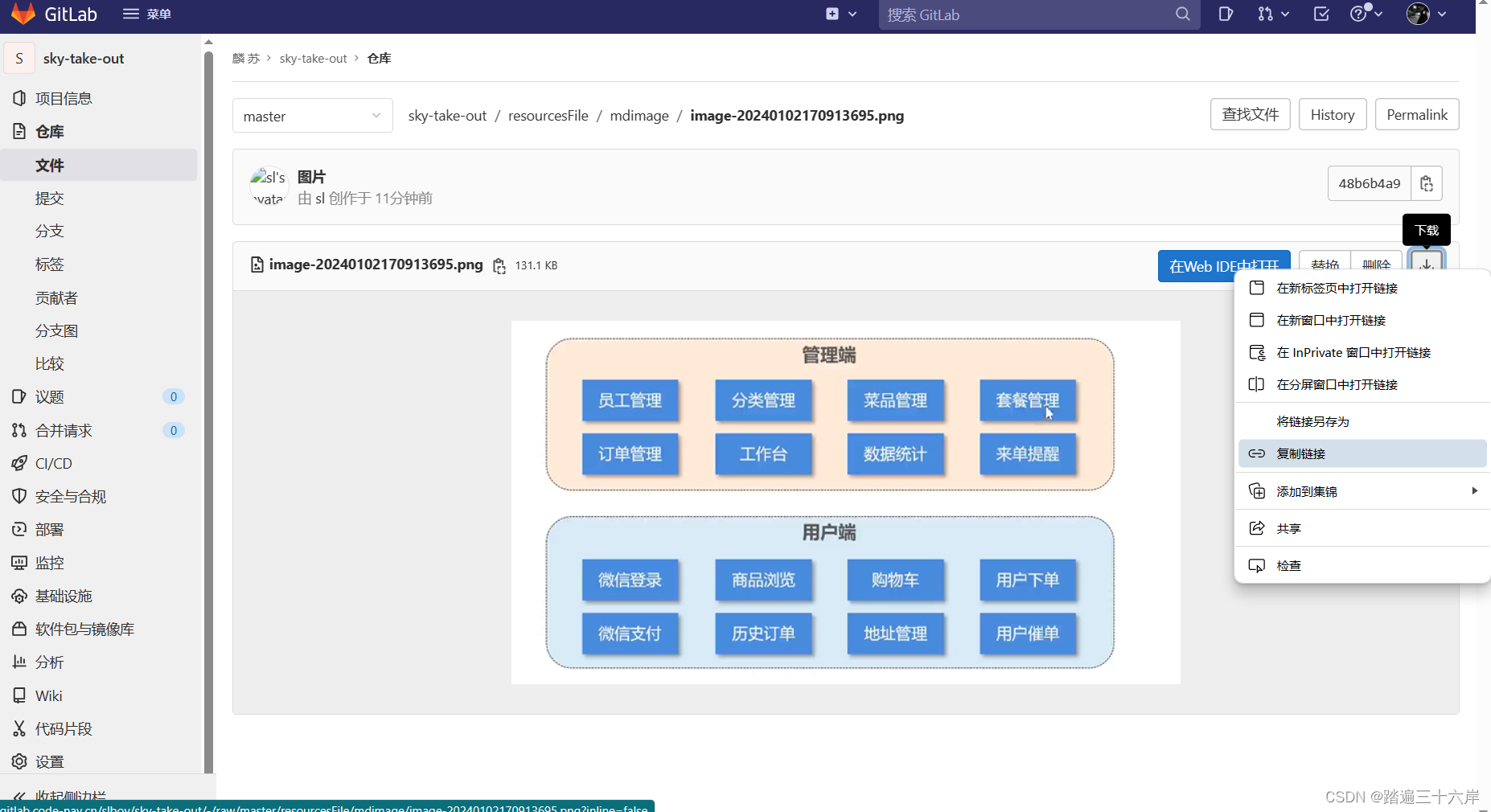The image size is (1491, 812).
Task: Click the GitLab logo icon
Action: 23,14
